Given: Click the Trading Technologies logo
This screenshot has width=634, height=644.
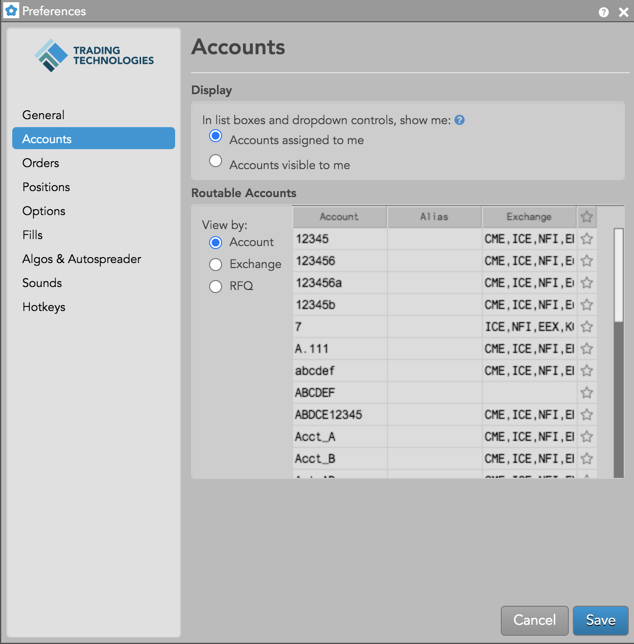Looking at the screenshot, I should pos(94,55).
